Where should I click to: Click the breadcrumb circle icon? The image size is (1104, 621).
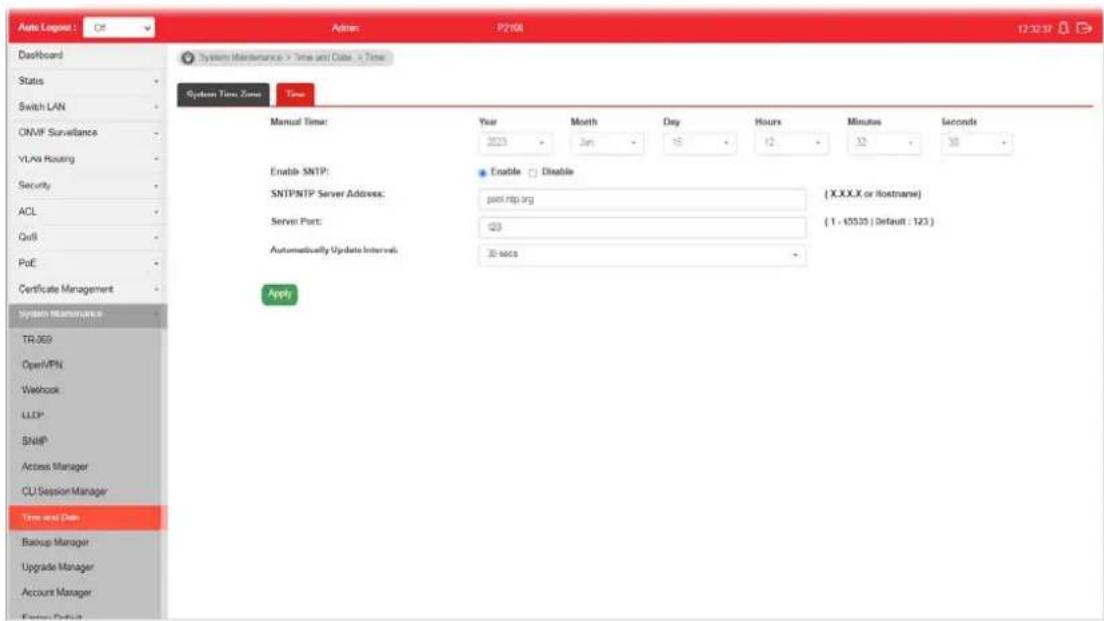[187, 58]
